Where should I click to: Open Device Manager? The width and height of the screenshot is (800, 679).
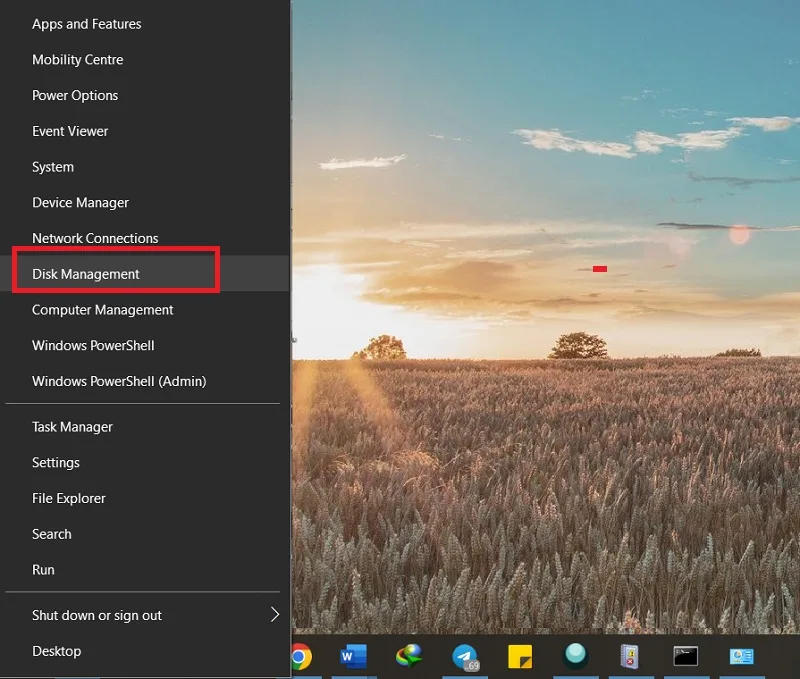coord(145,203)
